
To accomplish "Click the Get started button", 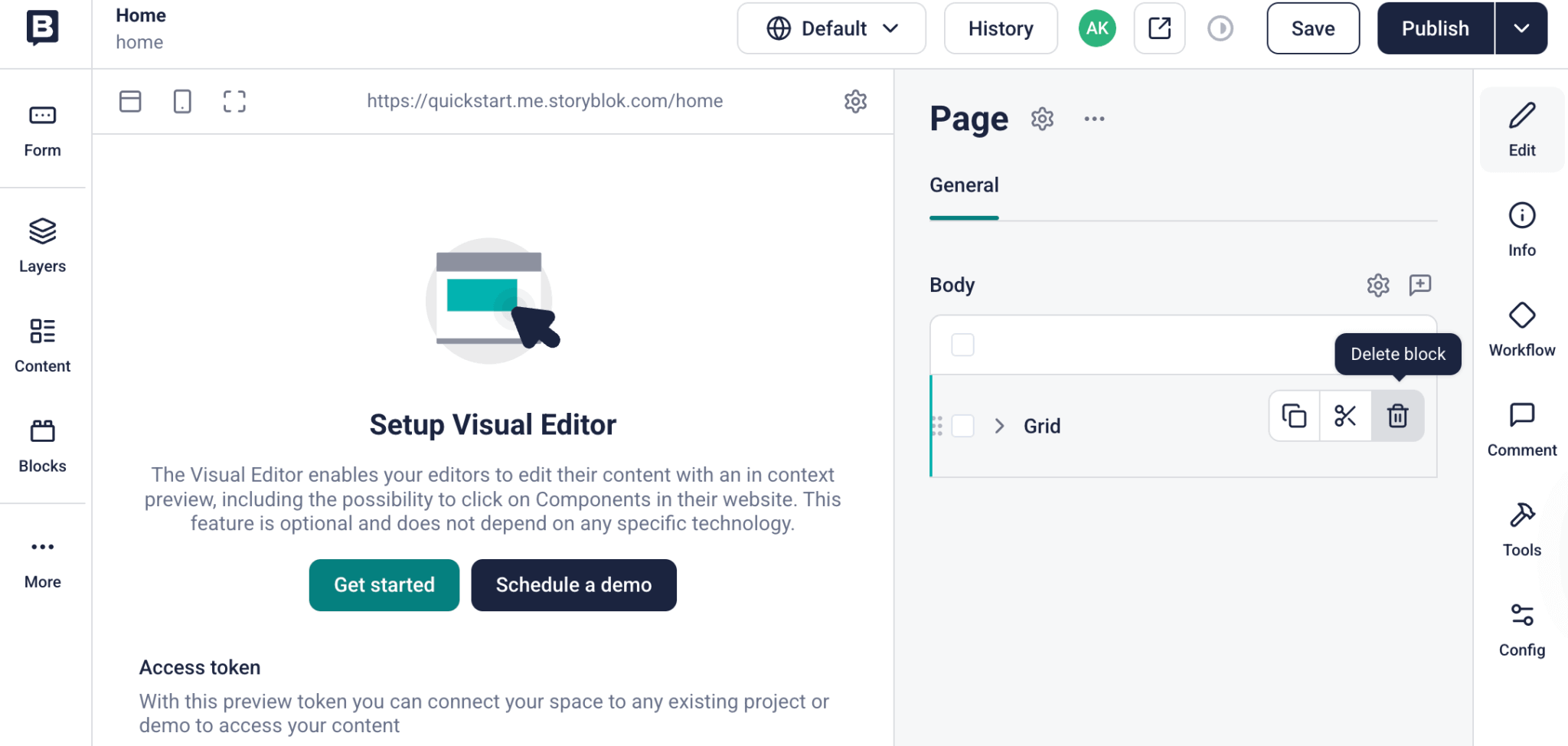I will point(384,585).
